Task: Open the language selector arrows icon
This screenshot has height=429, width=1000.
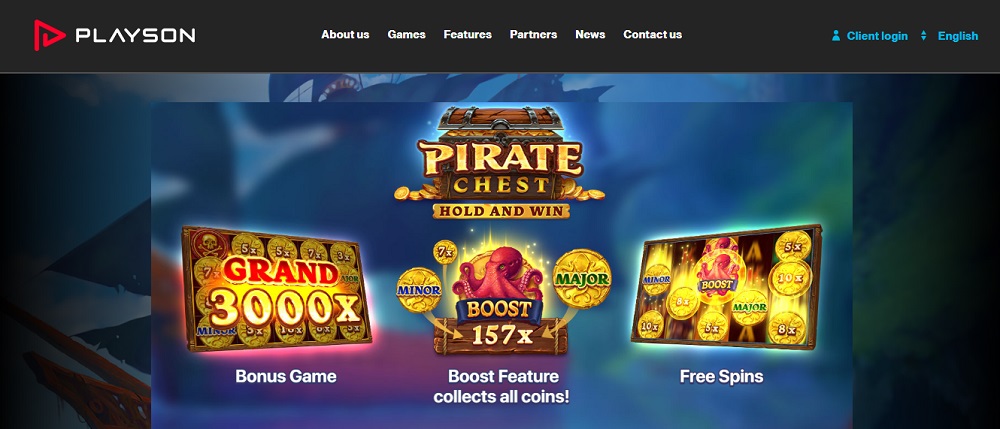Action: 923,36
